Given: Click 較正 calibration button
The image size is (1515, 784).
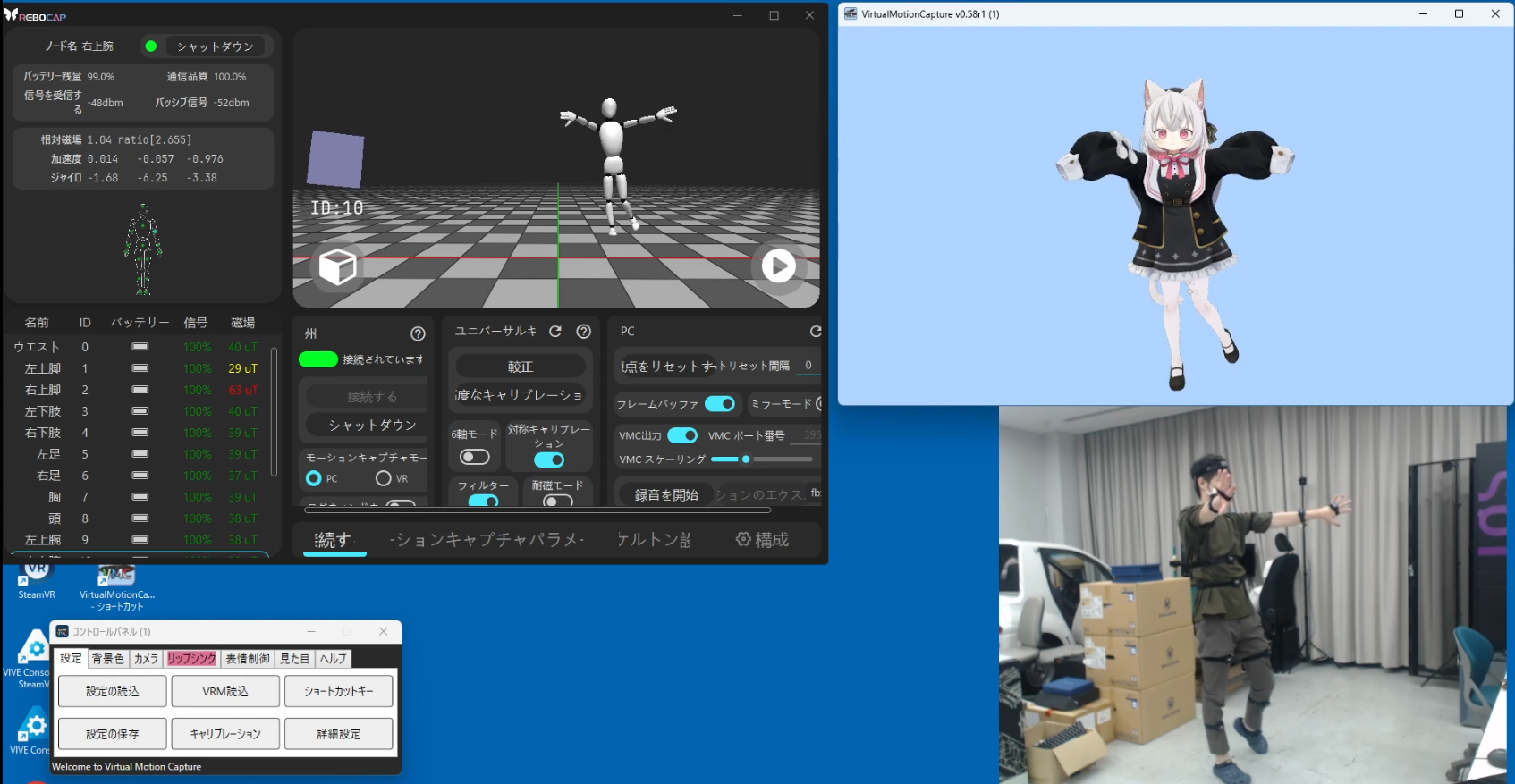Looking at the screenshot, I should pos(521,367).
